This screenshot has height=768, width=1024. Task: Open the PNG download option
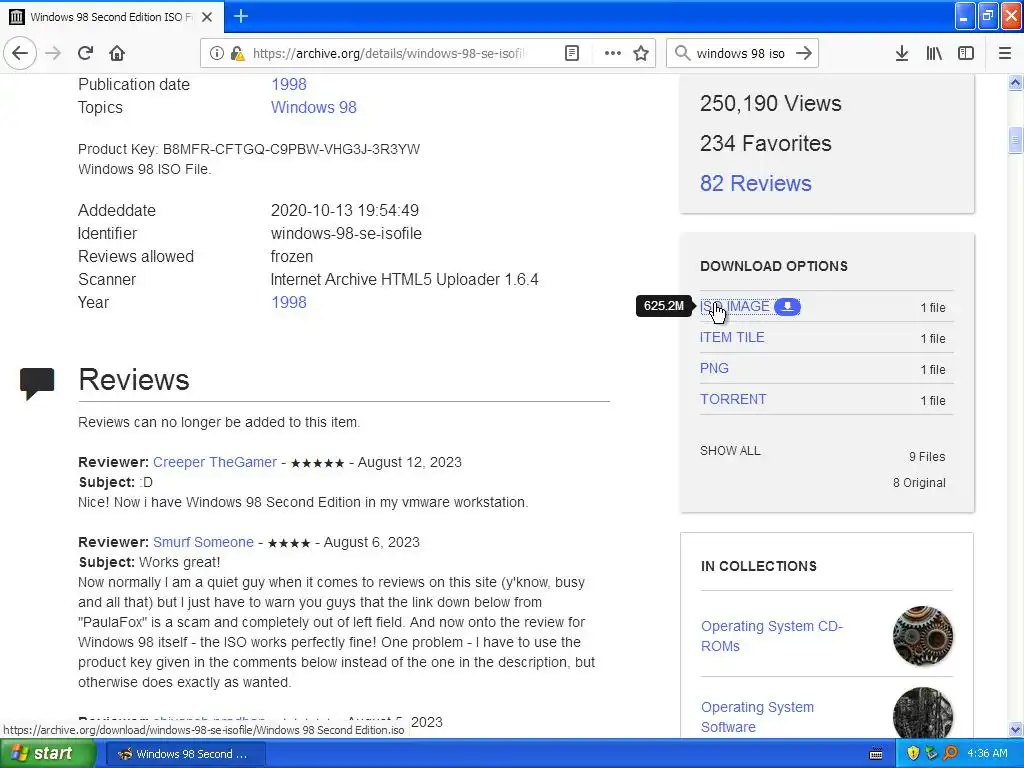tap(714, 368)
